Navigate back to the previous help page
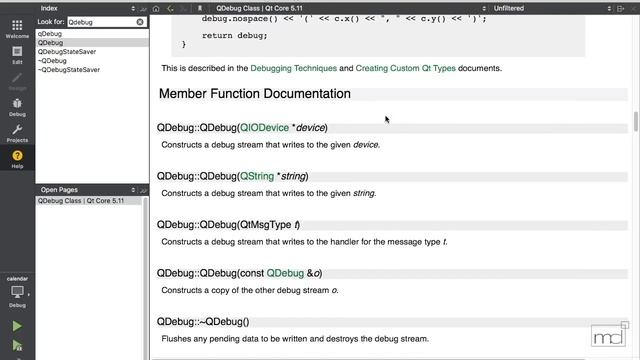Image resolution: width=640 pixels, height=360 pixels. point(170,9)
